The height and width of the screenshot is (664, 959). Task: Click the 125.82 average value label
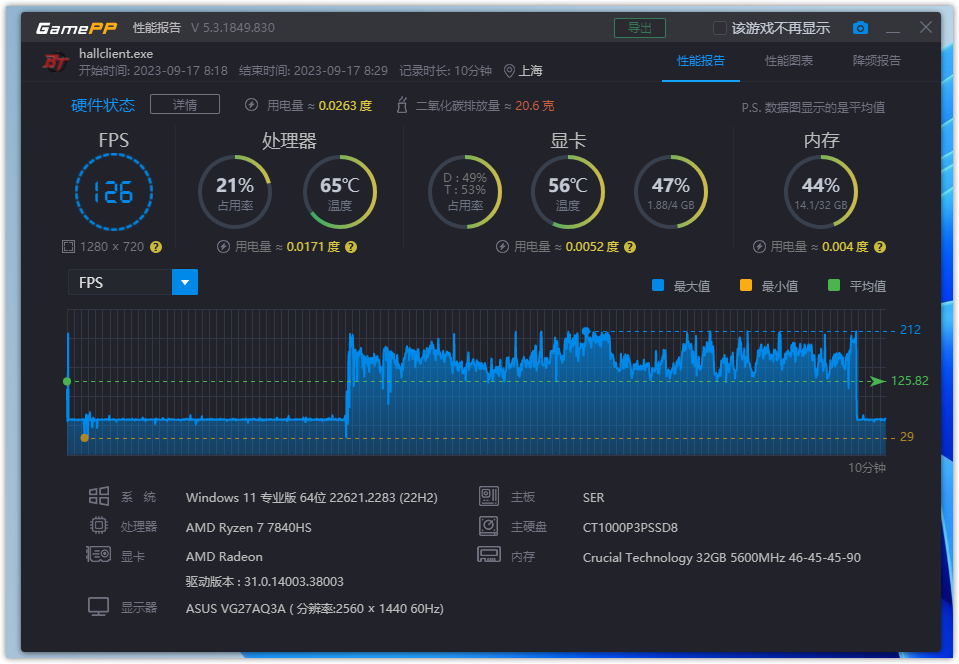[909, 381]
